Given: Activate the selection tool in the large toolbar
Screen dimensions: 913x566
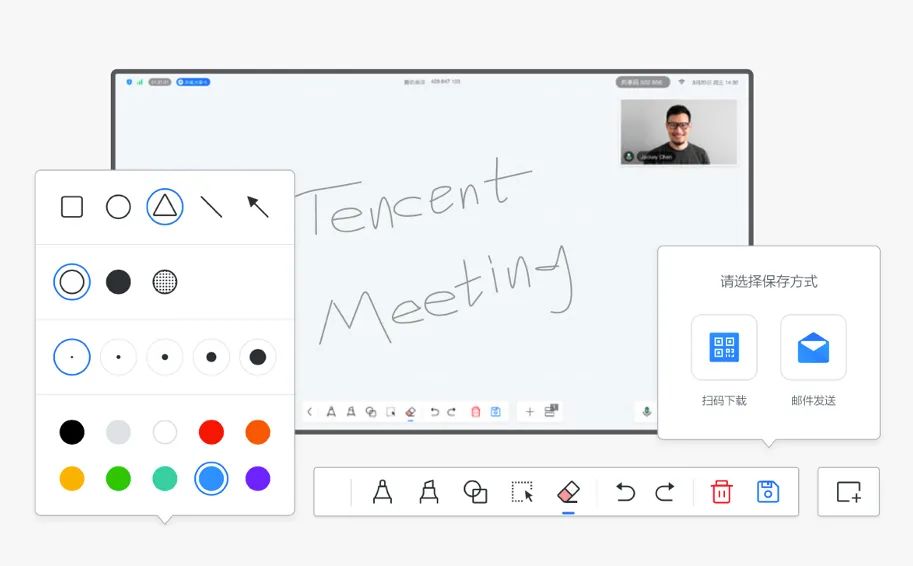Looking at the screenshot, I should point(522,492).
